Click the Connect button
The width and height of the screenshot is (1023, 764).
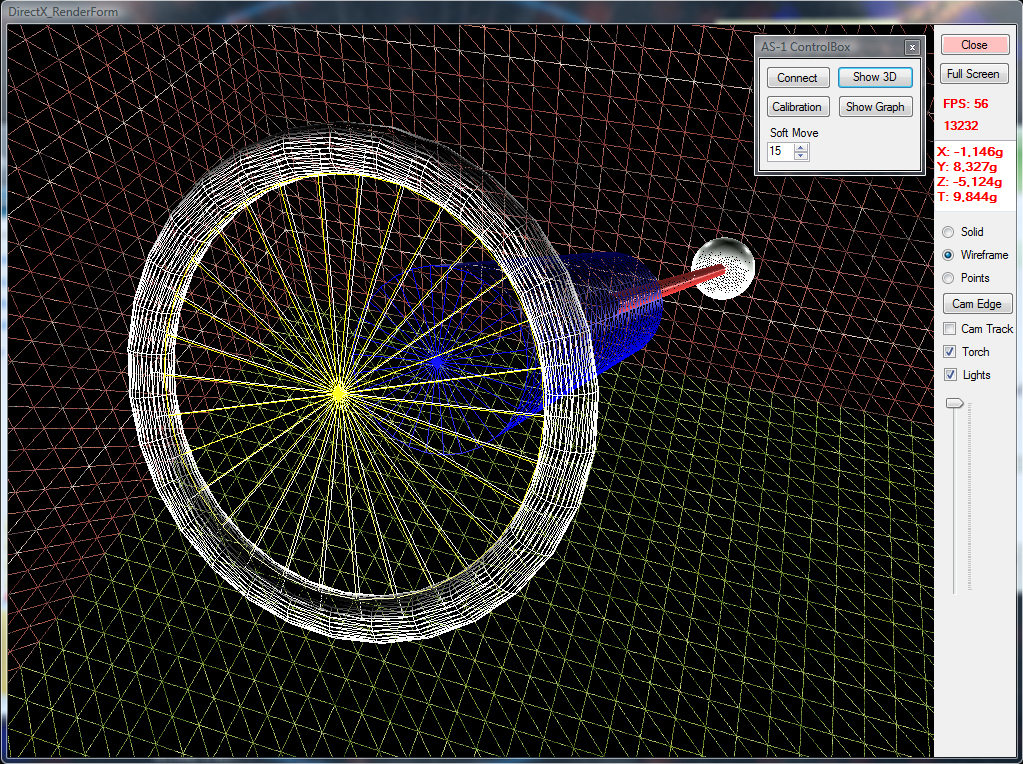pyautogui.click(x=797, y=78)
